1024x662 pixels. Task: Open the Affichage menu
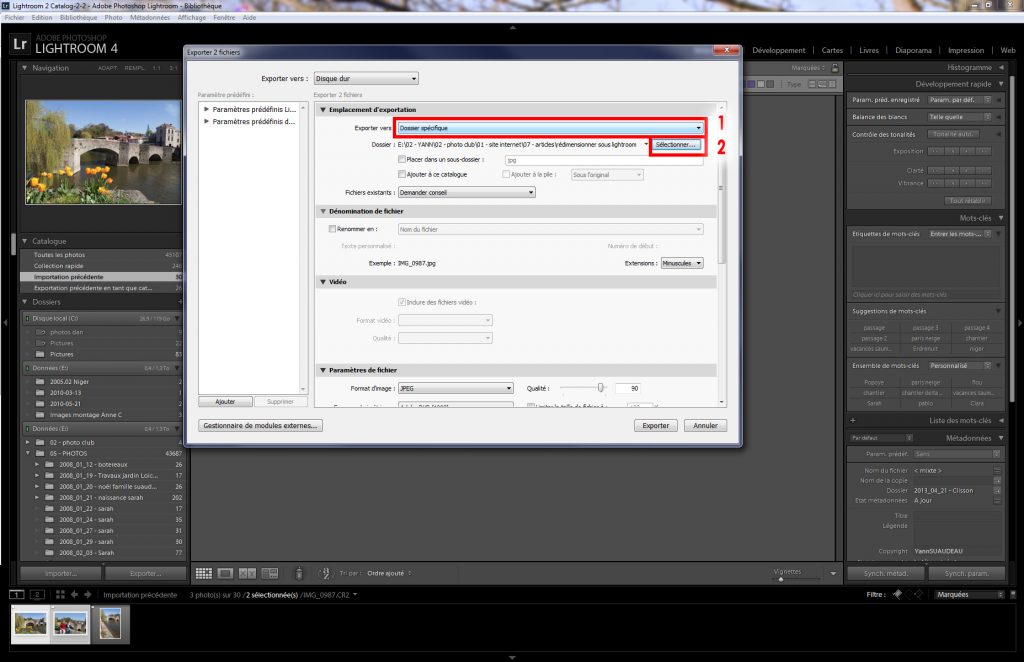(191, 18)
